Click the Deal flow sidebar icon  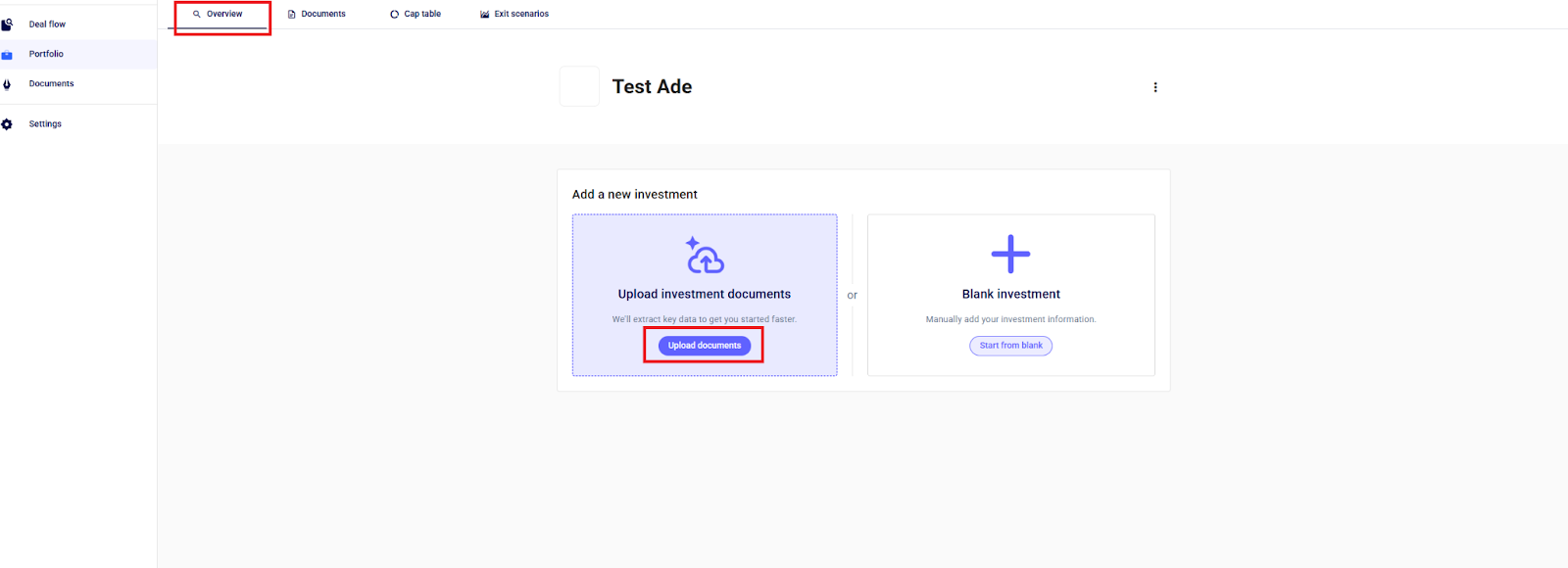click(7, 24)
